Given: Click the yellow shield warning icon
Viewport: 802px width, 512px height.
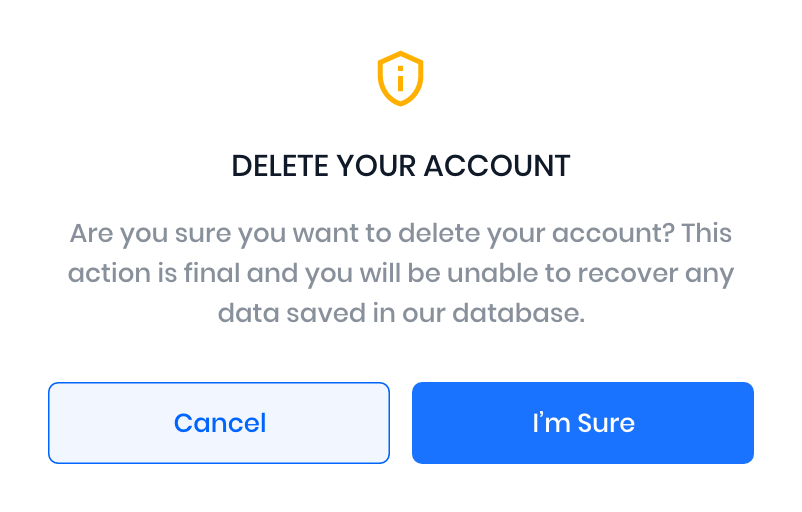Looking at the screenshot, I should [400, 79].
